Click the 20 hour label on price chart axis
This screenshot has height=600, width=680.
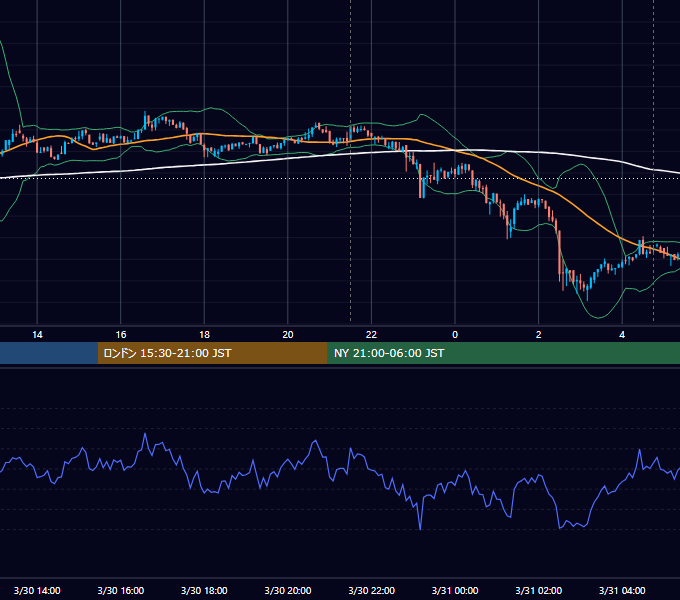288,335
